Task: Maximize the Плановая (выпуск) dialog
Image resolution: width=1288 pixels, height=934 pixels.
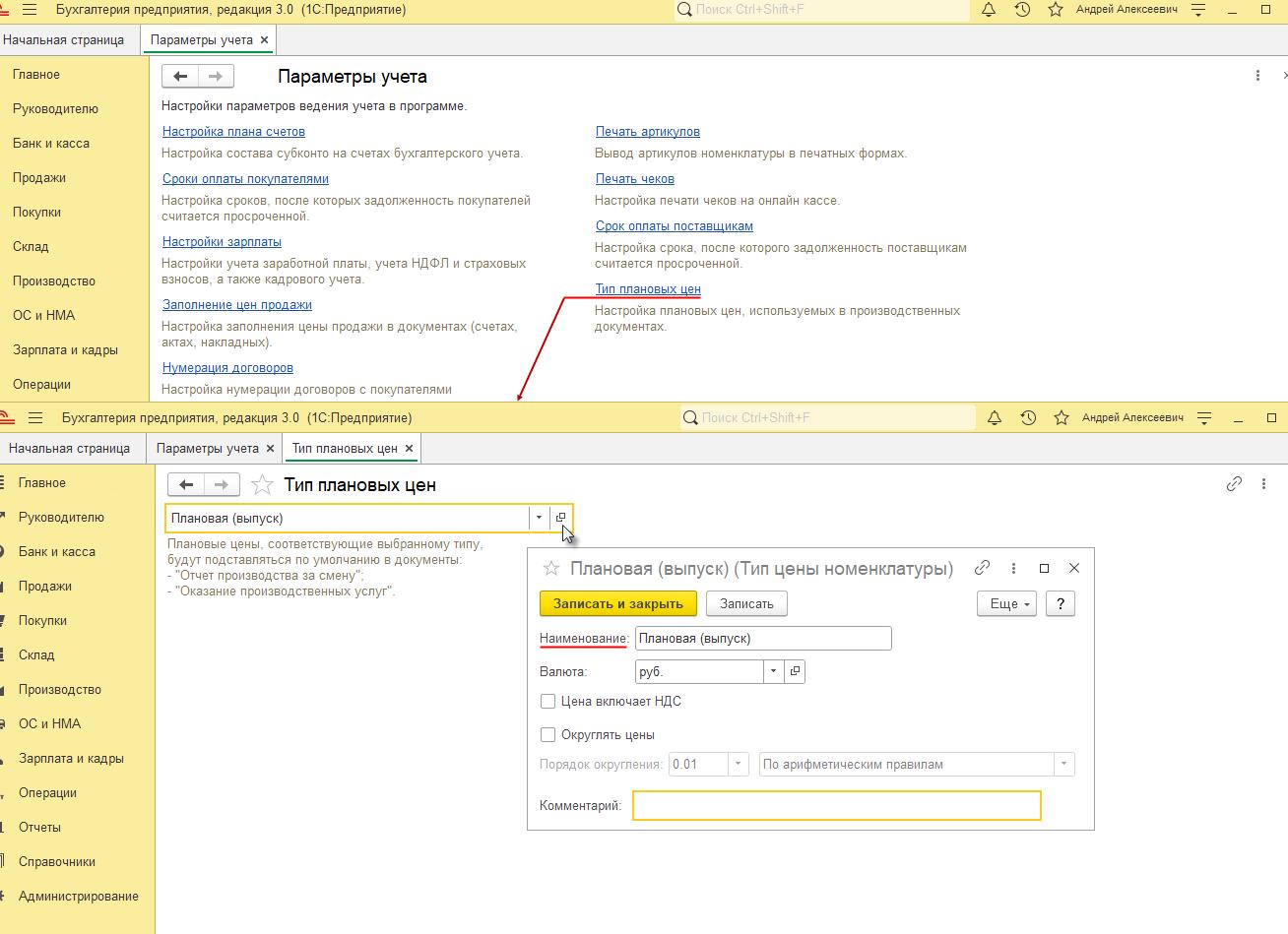Action: (x=1045, y=568)
